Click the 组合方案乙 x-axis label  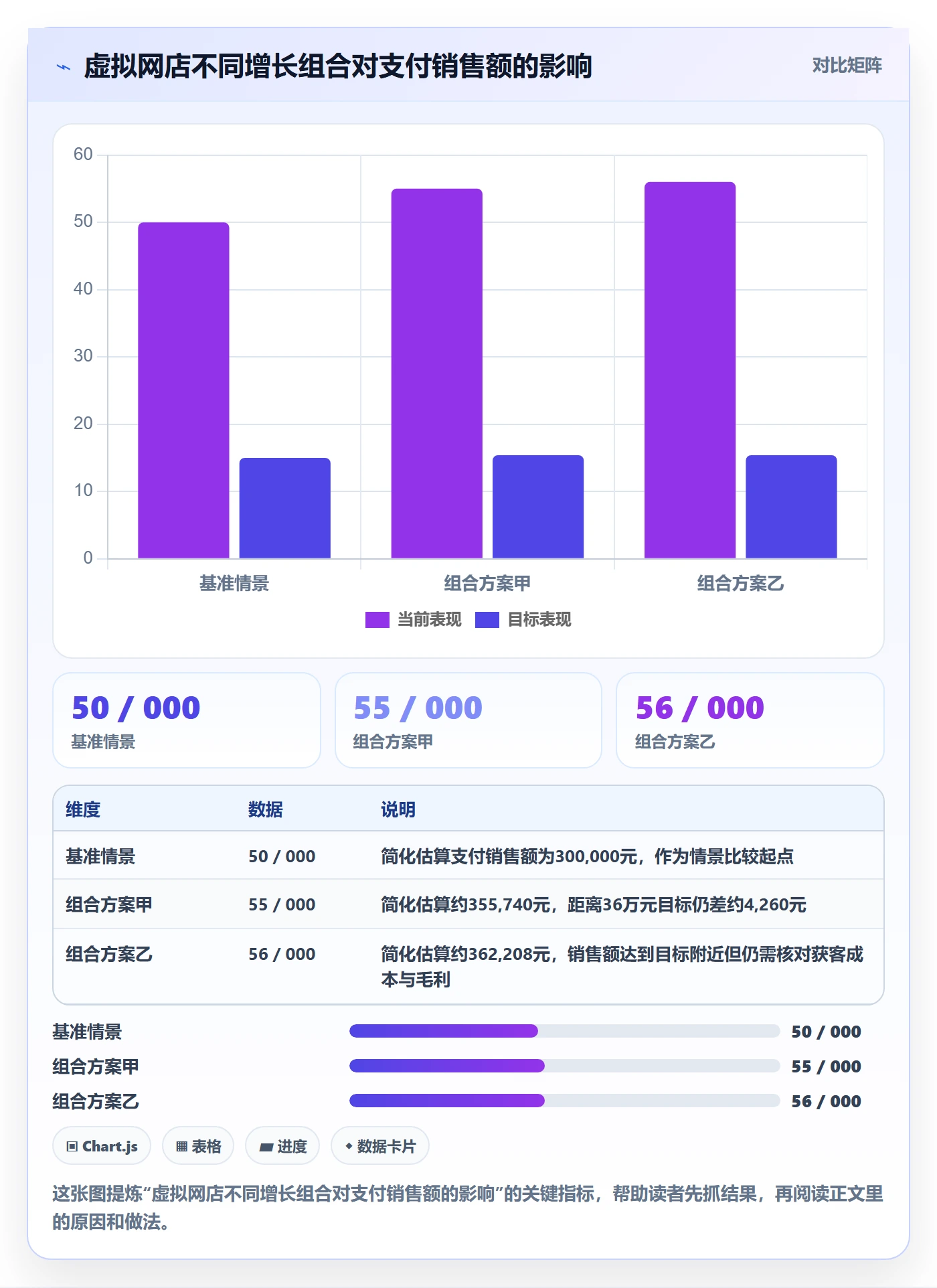click(740, 584)
